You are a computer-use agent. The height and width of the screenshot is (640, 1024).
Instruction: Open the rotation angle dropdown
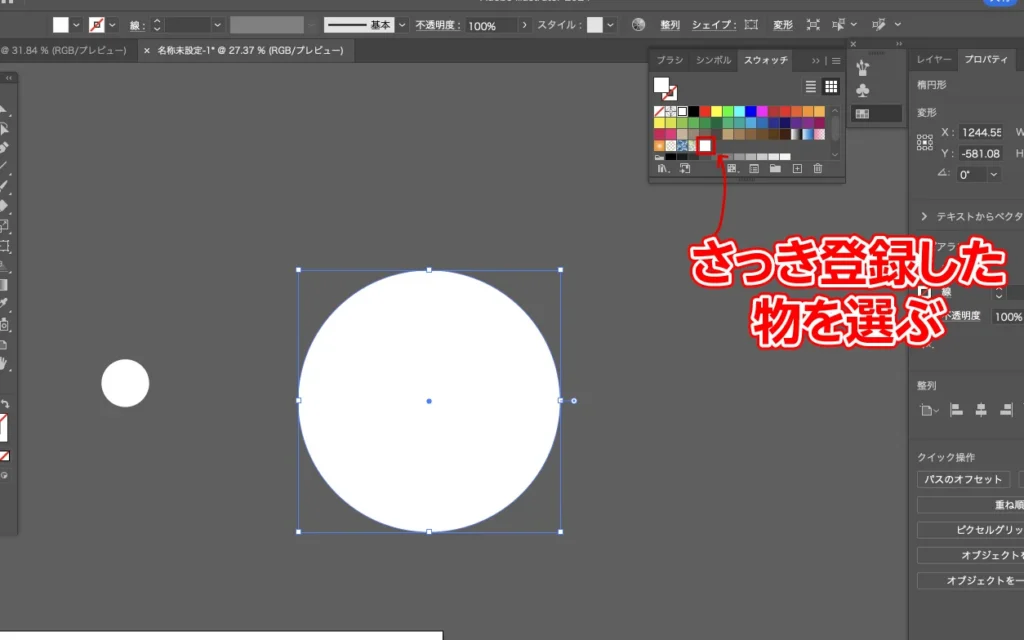point(993,174)
